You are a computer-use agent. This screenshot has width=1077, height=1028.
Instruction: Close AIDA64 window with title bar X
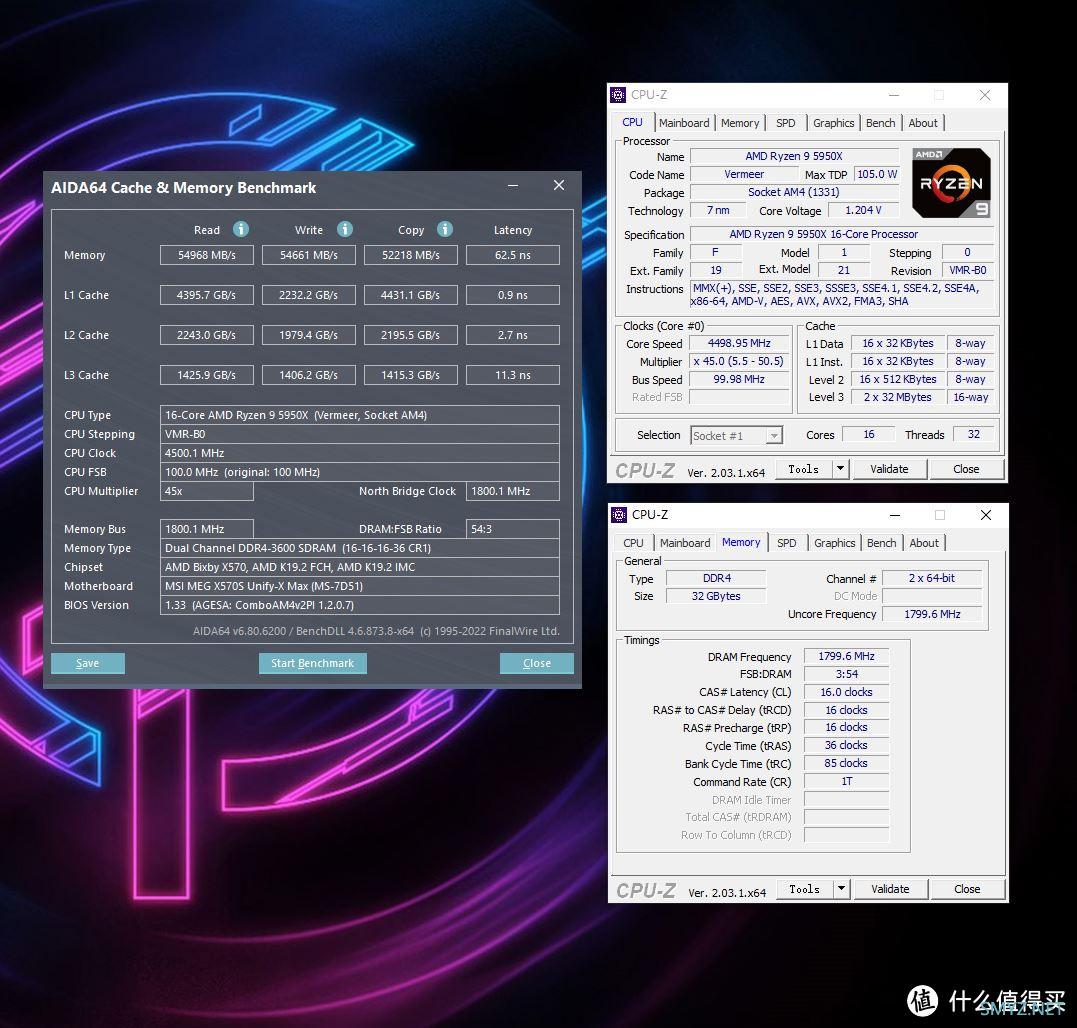coord(559,185)
